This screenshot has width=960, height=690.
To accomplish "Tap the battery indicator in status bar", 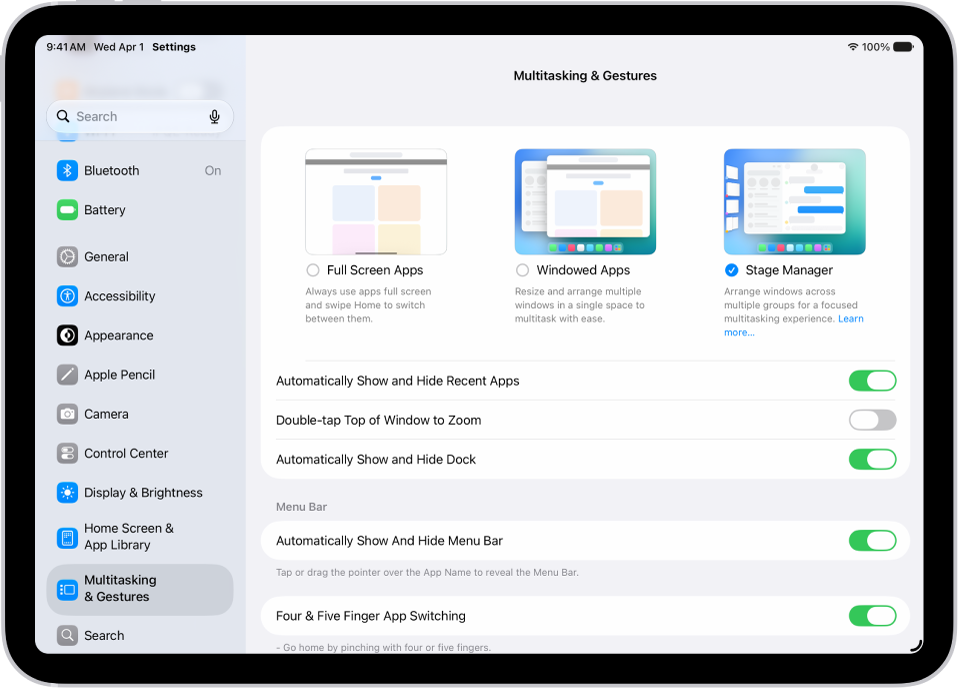I will [903, 47].
